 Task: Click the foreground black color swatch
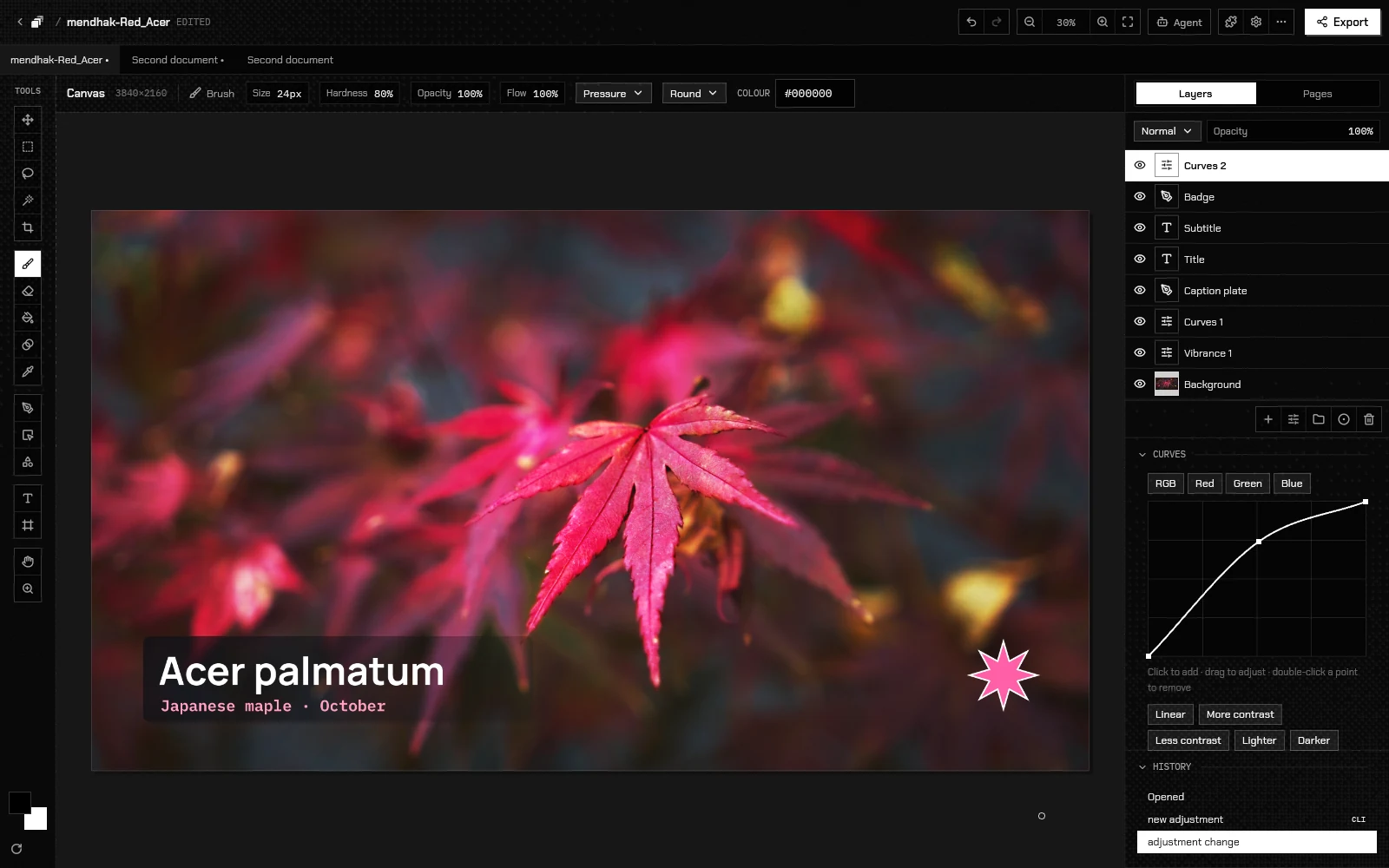pyautogui.click(x=20, y=803)
